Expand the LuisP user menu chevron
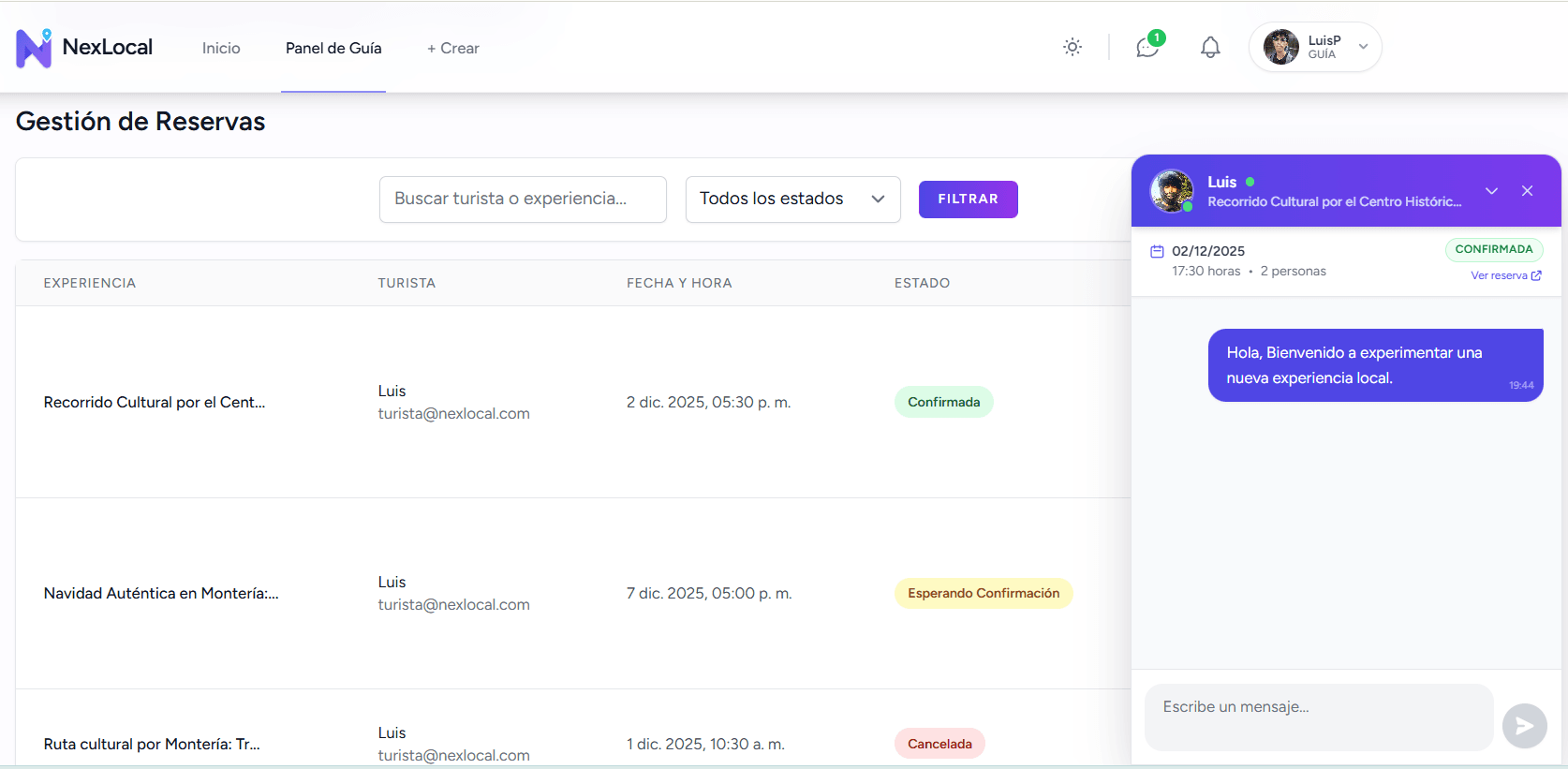 click(1363, 47)
